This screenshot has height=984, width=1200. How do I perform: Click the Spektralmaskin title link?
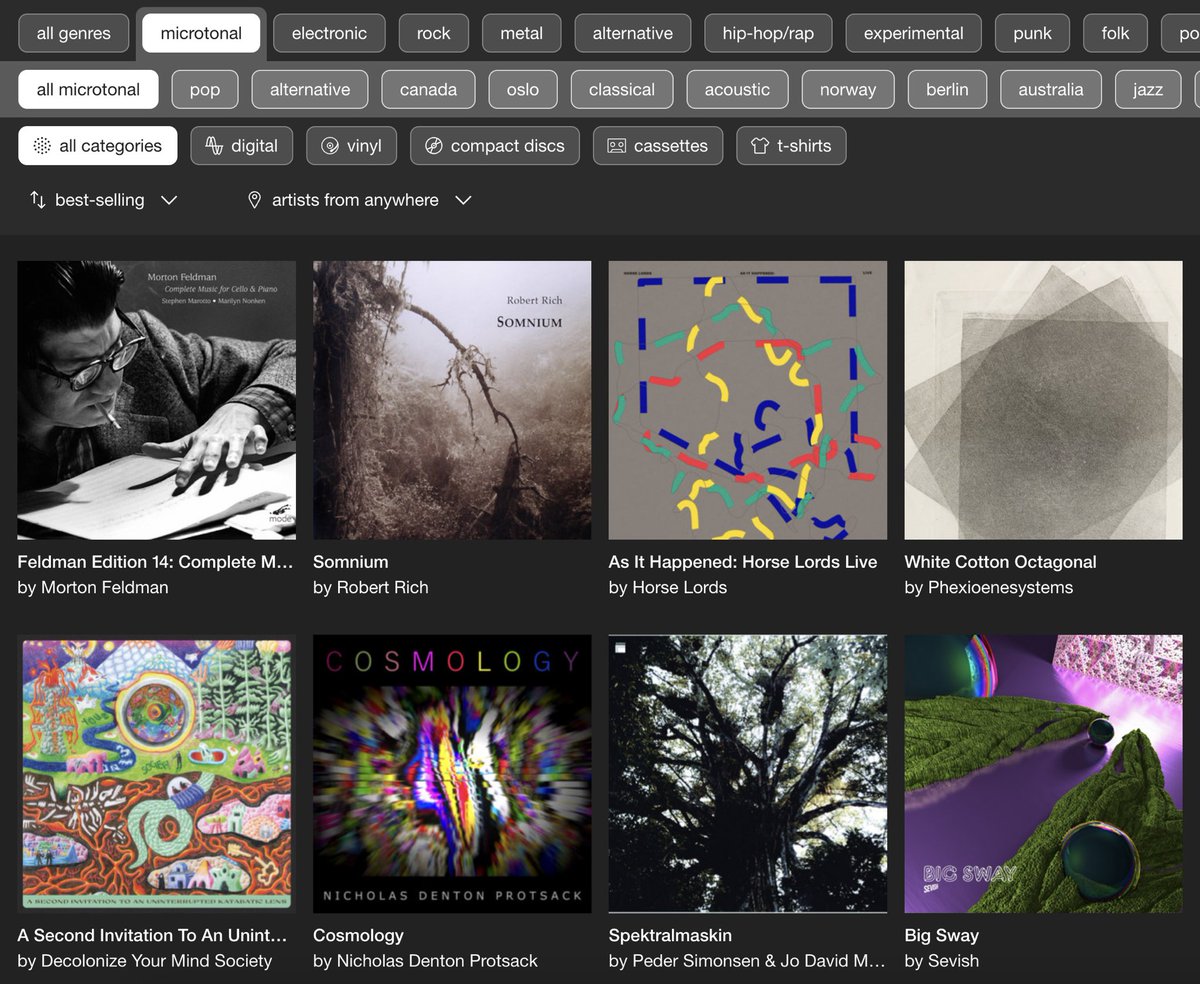pyautogui.click(x=670, y=936)
